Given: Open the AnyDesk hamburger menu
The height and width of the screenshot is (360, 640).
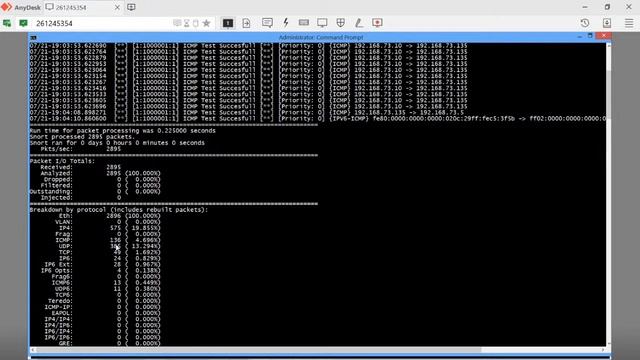Looking at the screenshot, I should [629, 23].
